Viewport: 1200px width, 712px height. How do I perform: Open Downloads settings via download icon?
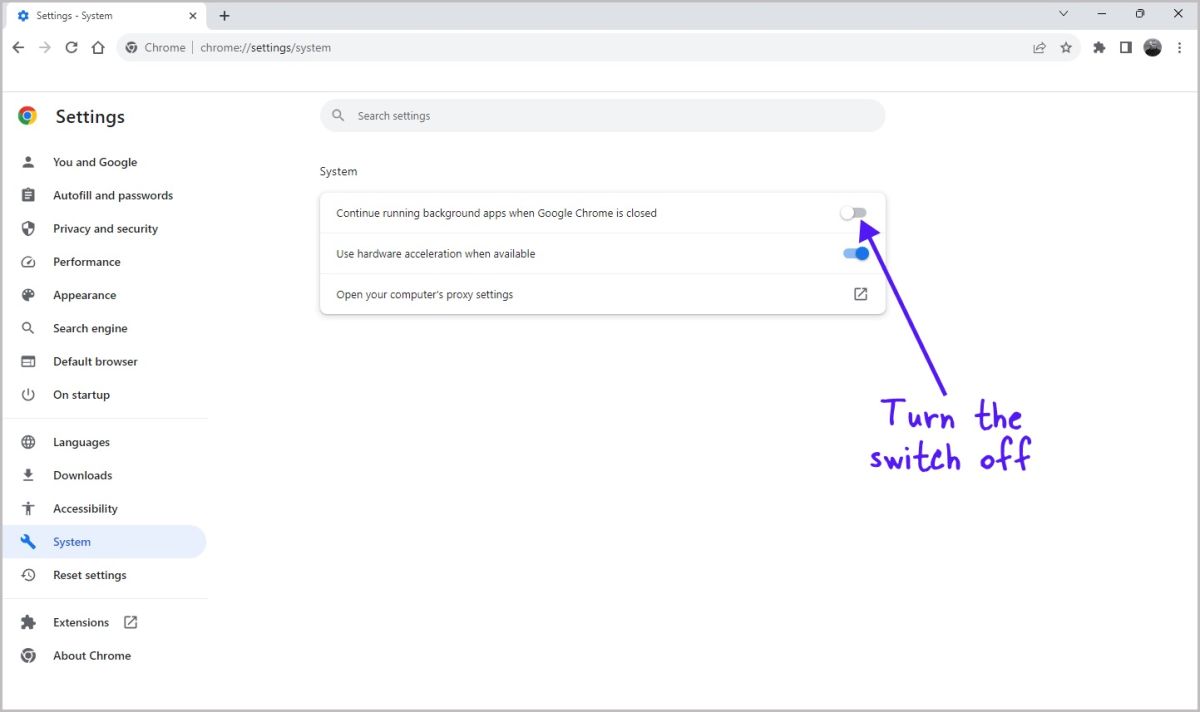(29, 474)
